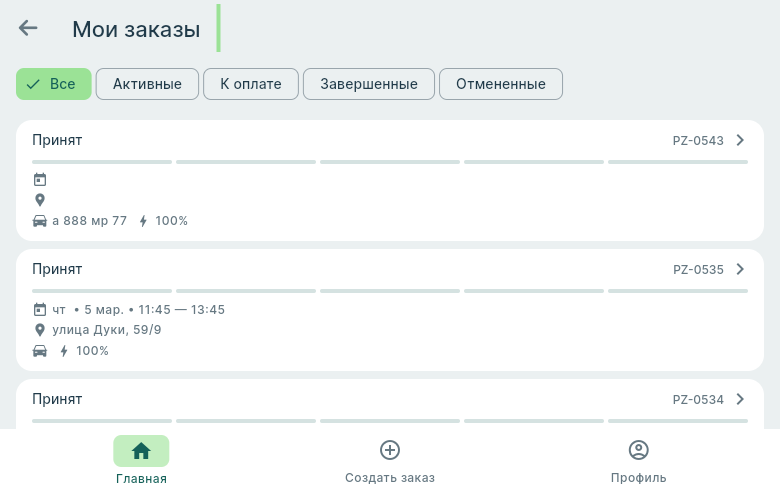Open the profile person icon
Viewport: 780px width, 493px height.
(638, 450)
